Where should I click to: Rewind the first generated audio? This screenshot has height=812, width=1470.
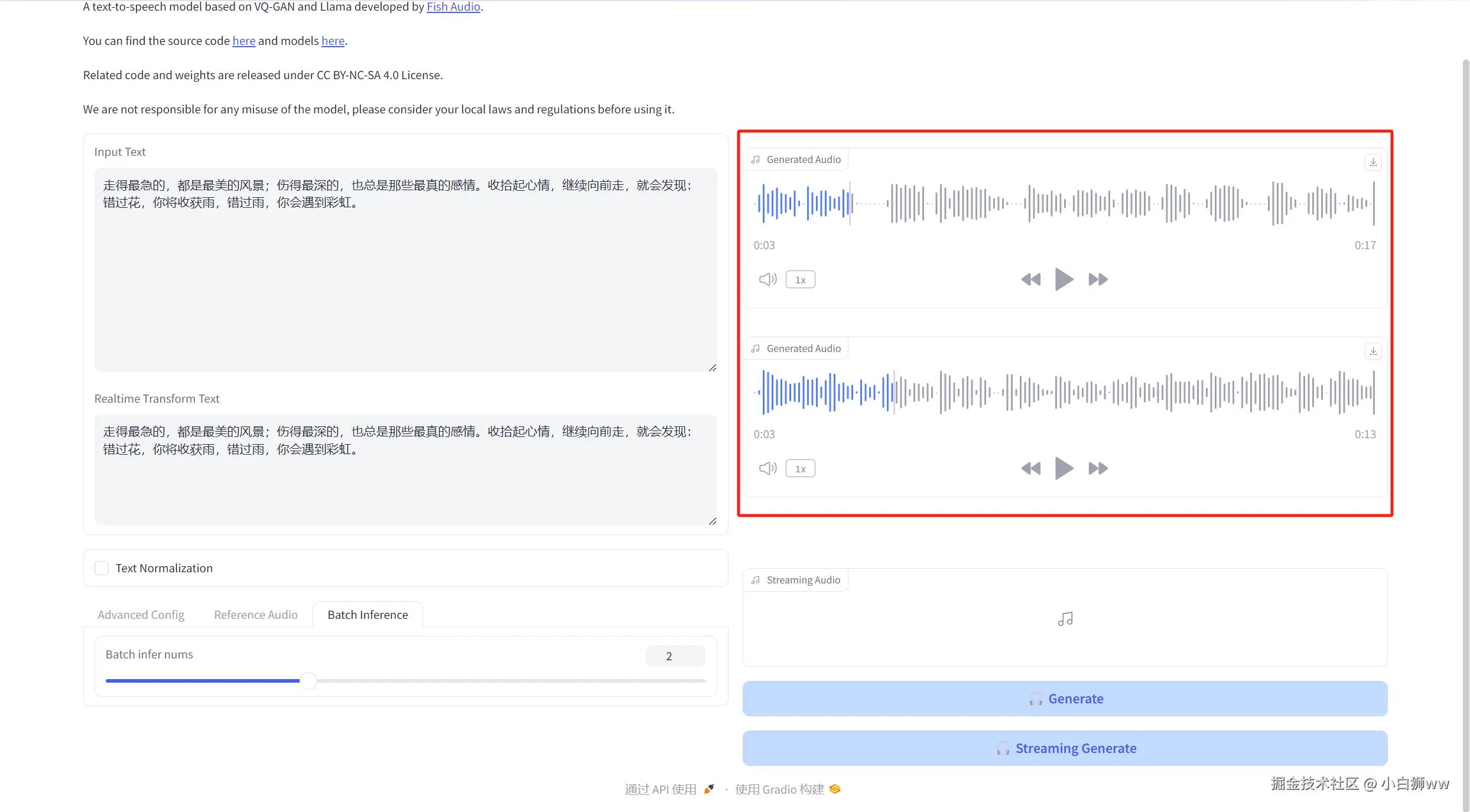pos(1030,279)
